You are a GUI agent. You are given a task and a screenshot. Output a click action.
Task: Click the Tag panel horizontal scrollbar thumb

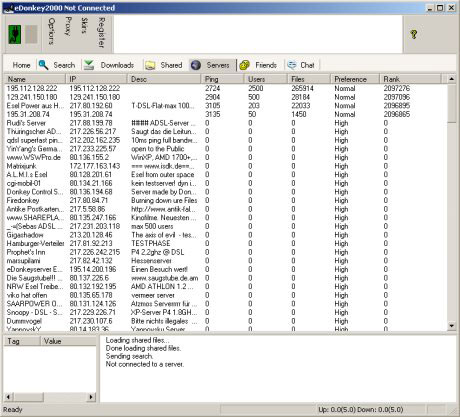[x=28, y=397]
